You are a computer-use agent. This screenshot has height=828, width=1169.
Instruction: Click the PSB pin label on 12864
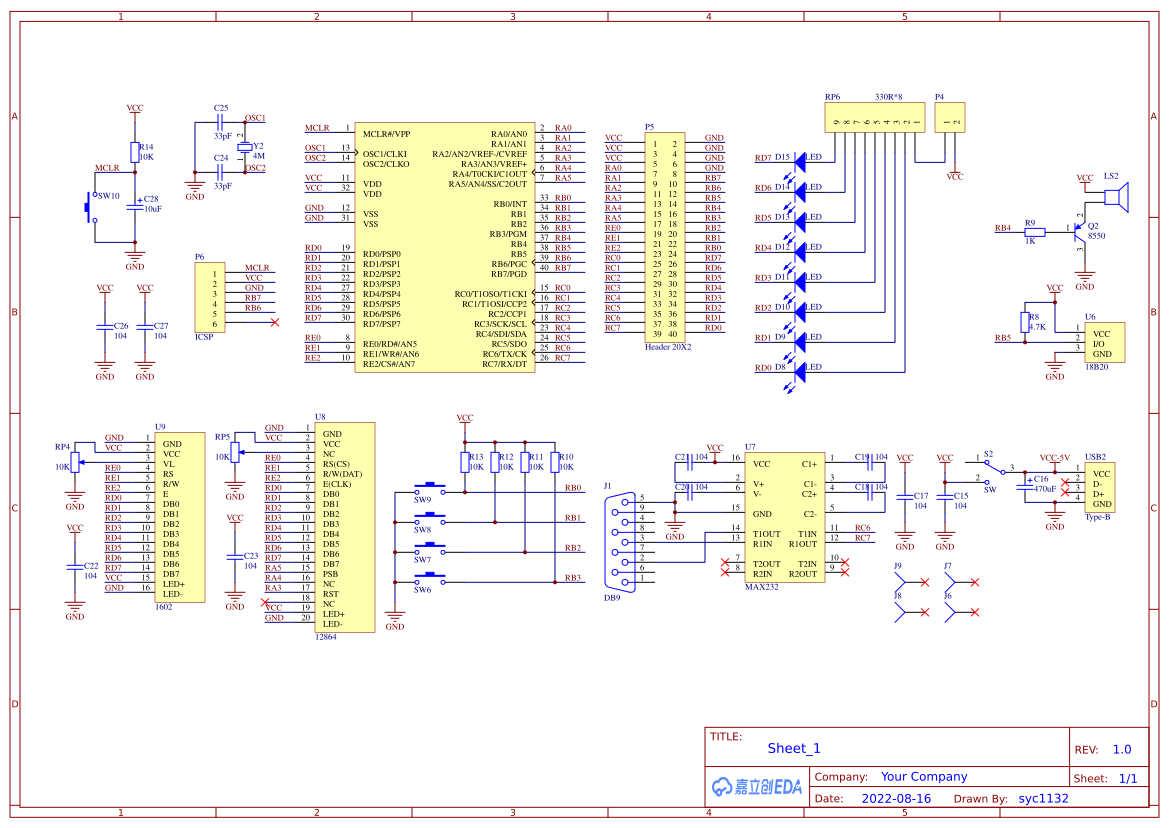coord(330,574)
